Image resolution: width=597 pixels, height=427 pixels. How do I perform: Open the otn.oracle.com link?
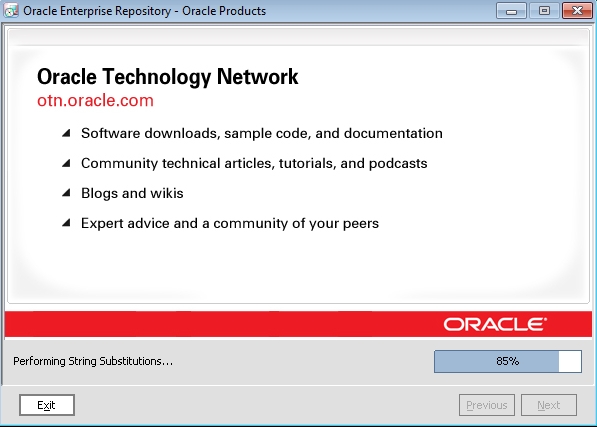click(x=95, y=100)
